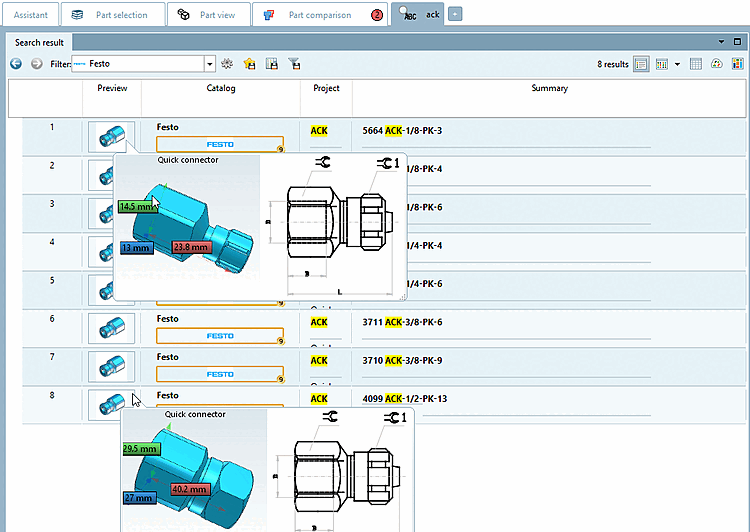
Task: Click the red badge on Part comparison
Action: click(x=377, y=15)
